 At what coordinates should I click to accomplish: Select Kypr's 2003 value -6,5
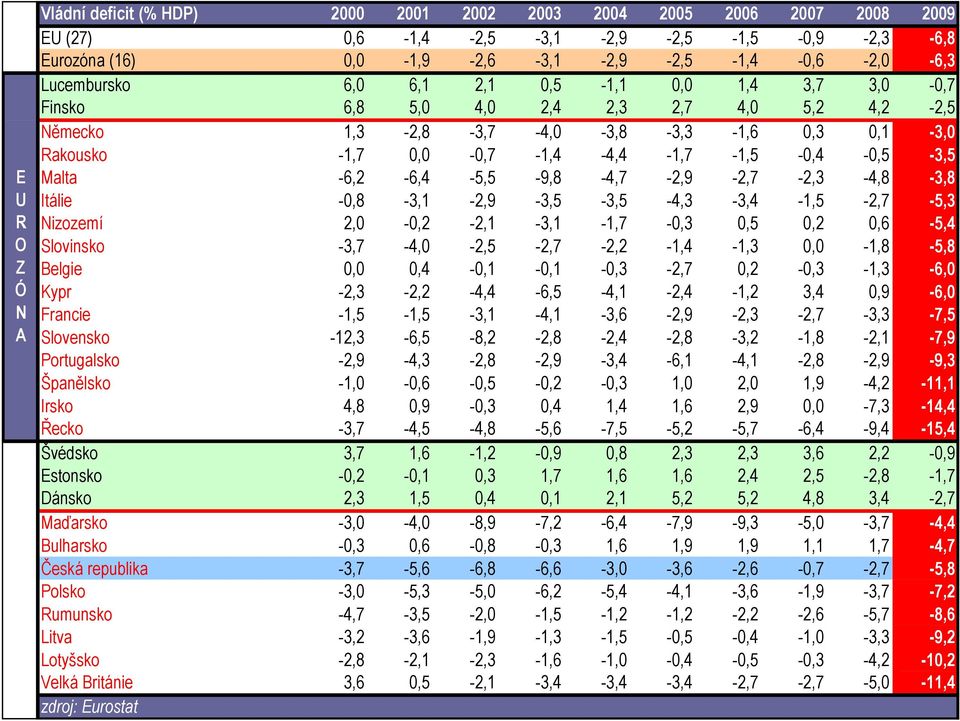point(548,292)
